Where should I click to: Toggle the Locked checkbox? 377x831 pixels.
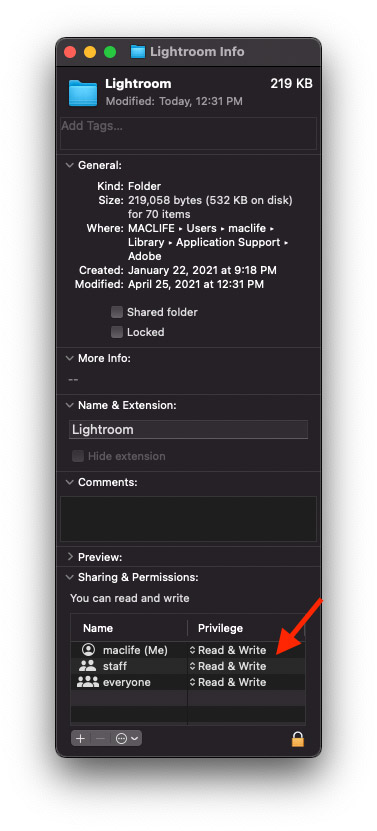117,332
